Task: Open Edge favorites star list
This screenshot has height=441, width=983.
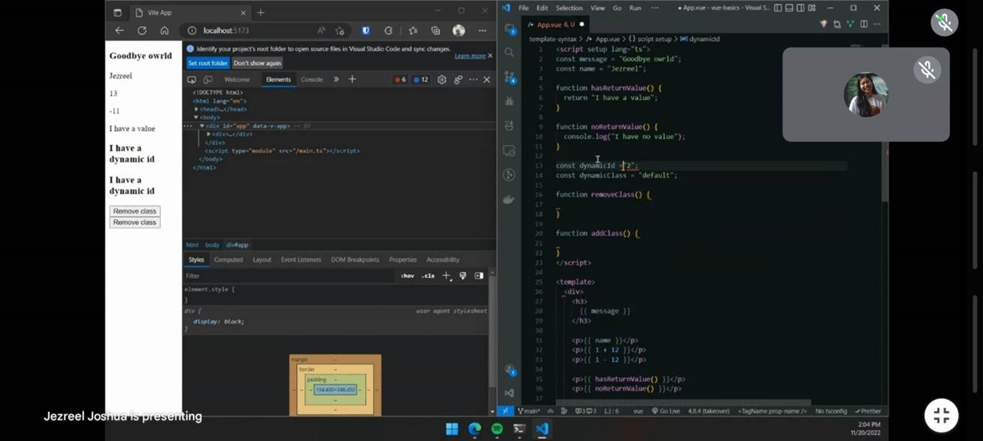Action: (x=413, y=30)
